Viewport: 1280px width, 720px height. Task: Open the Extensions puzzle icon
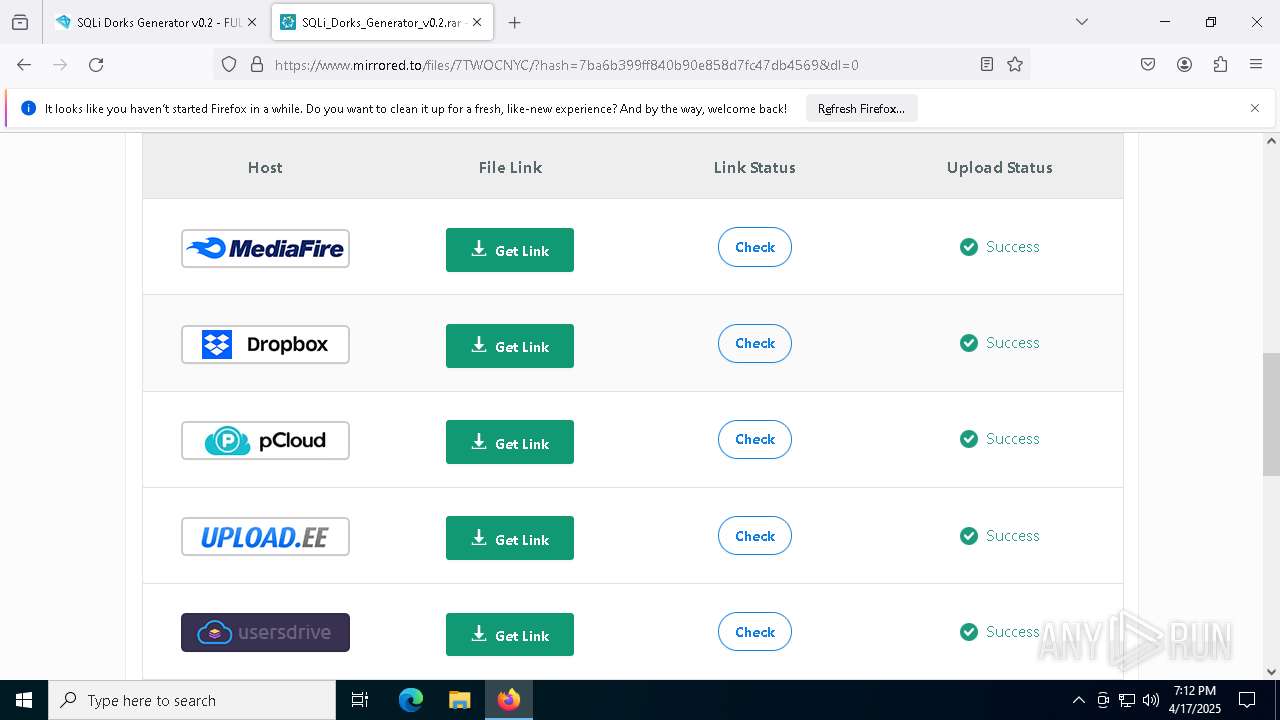(x=1220, y=65)
